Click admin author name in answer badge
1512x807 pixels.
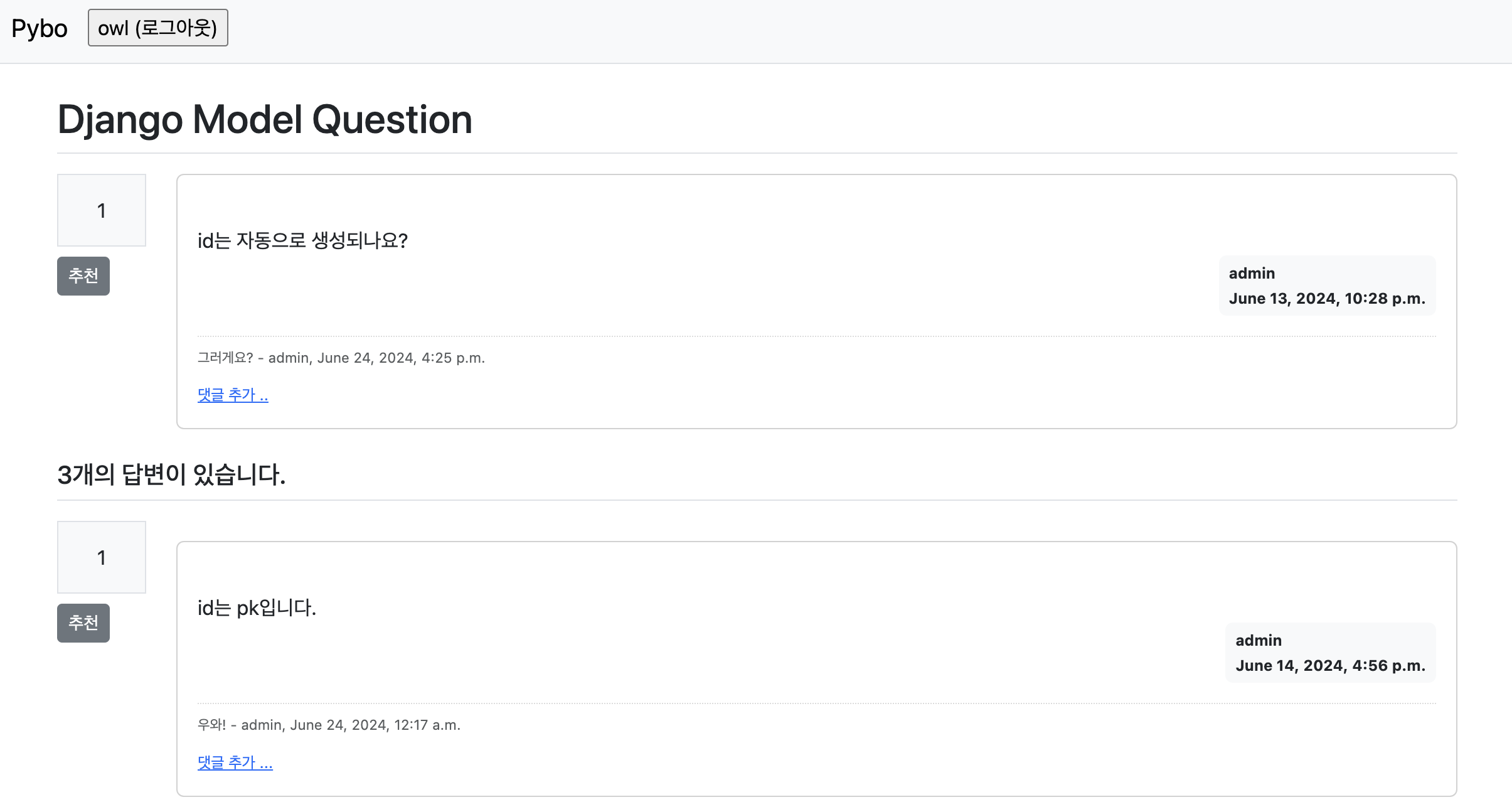[1259, 641]
